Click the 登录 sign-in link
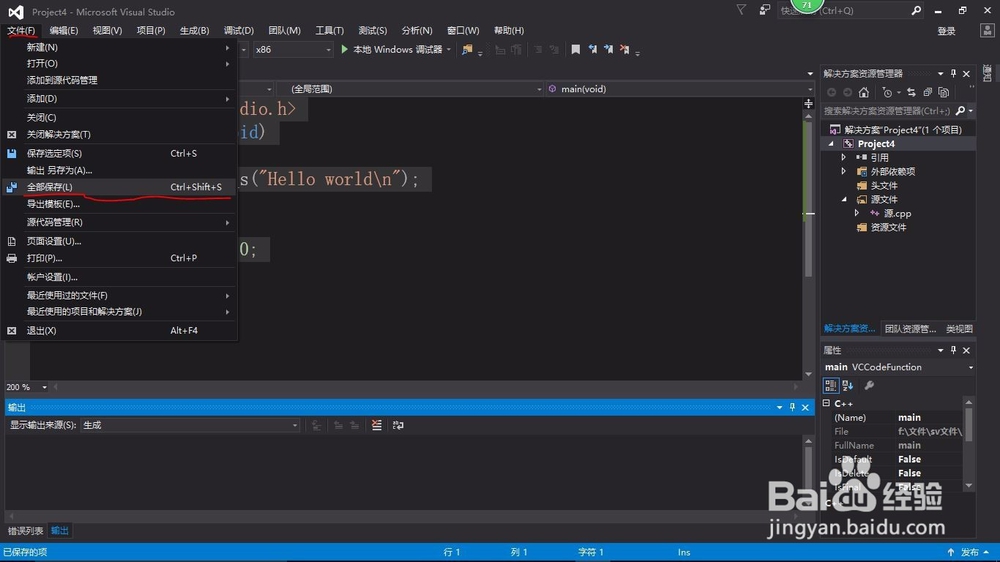Screen dimensions: 1000x562 pos(946,31)
